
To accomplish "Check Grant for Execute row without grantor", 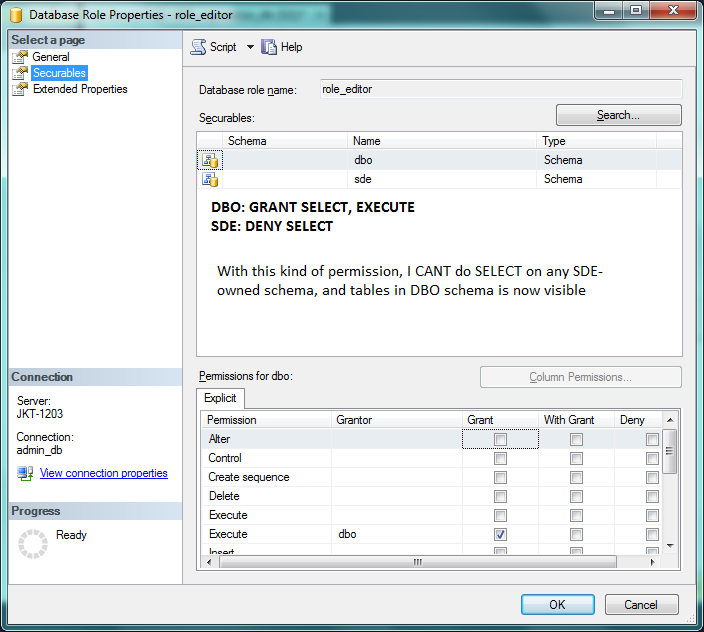I will [500, 515].
